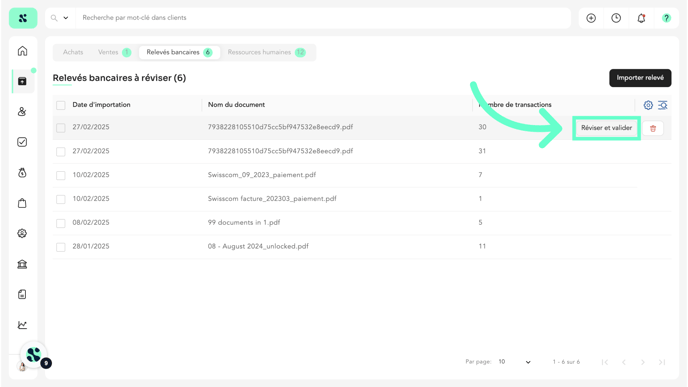The image size is (688, 387).
Task: Check the Swisscom facture_202303_paiement.pdf row checkbox
Action: pyautogui.click(x=61, y=199)
